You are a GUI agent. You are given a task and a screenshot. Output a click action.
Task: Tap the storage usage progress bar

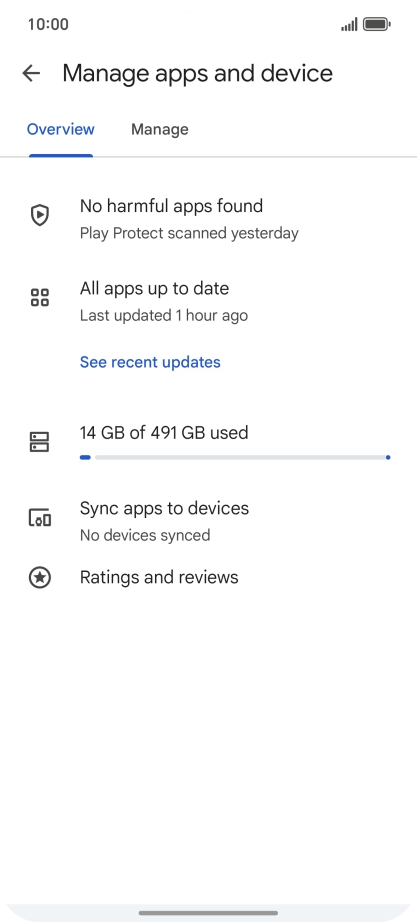pos(235,457)
